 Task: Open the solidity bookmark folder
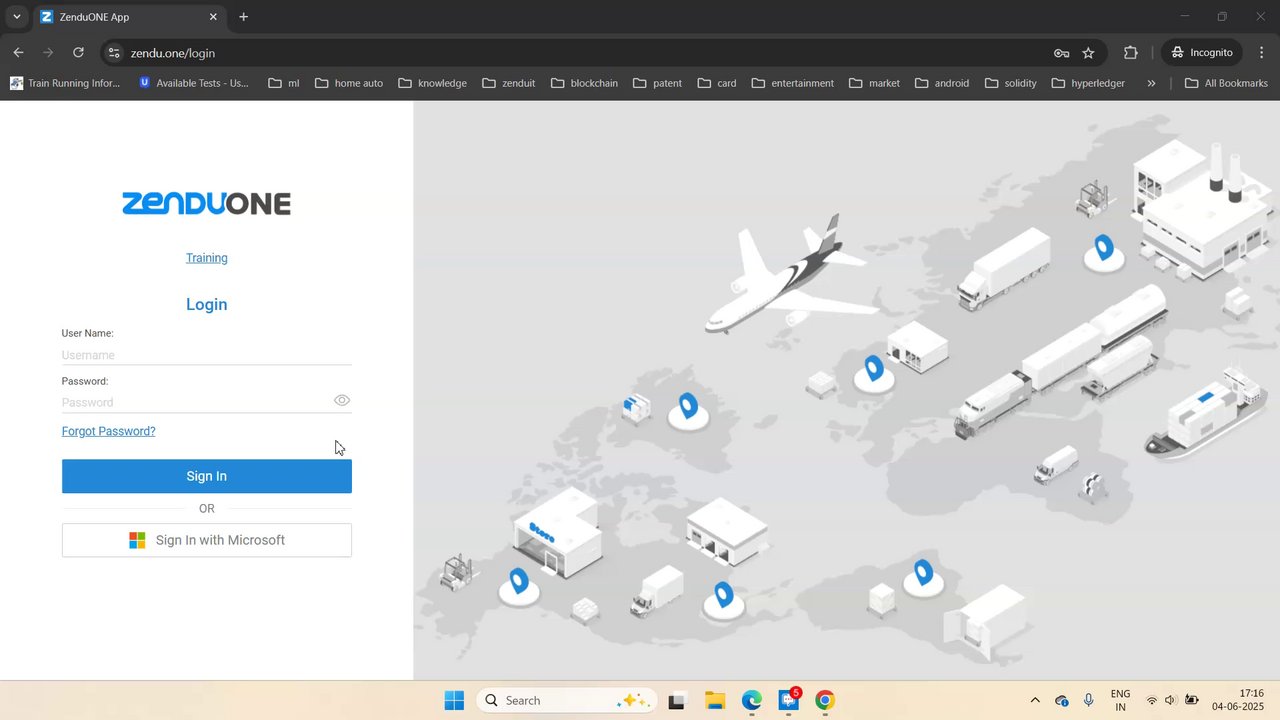coord(1011,83)
